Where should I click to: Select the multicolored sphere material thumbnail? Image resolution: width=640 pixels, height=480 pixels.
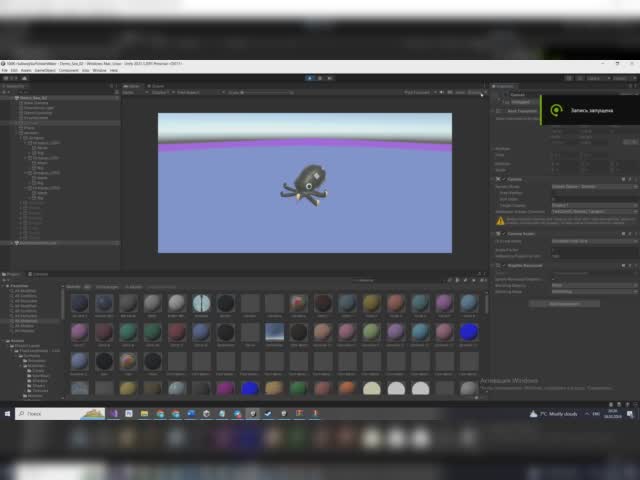[x=128, y=361]
